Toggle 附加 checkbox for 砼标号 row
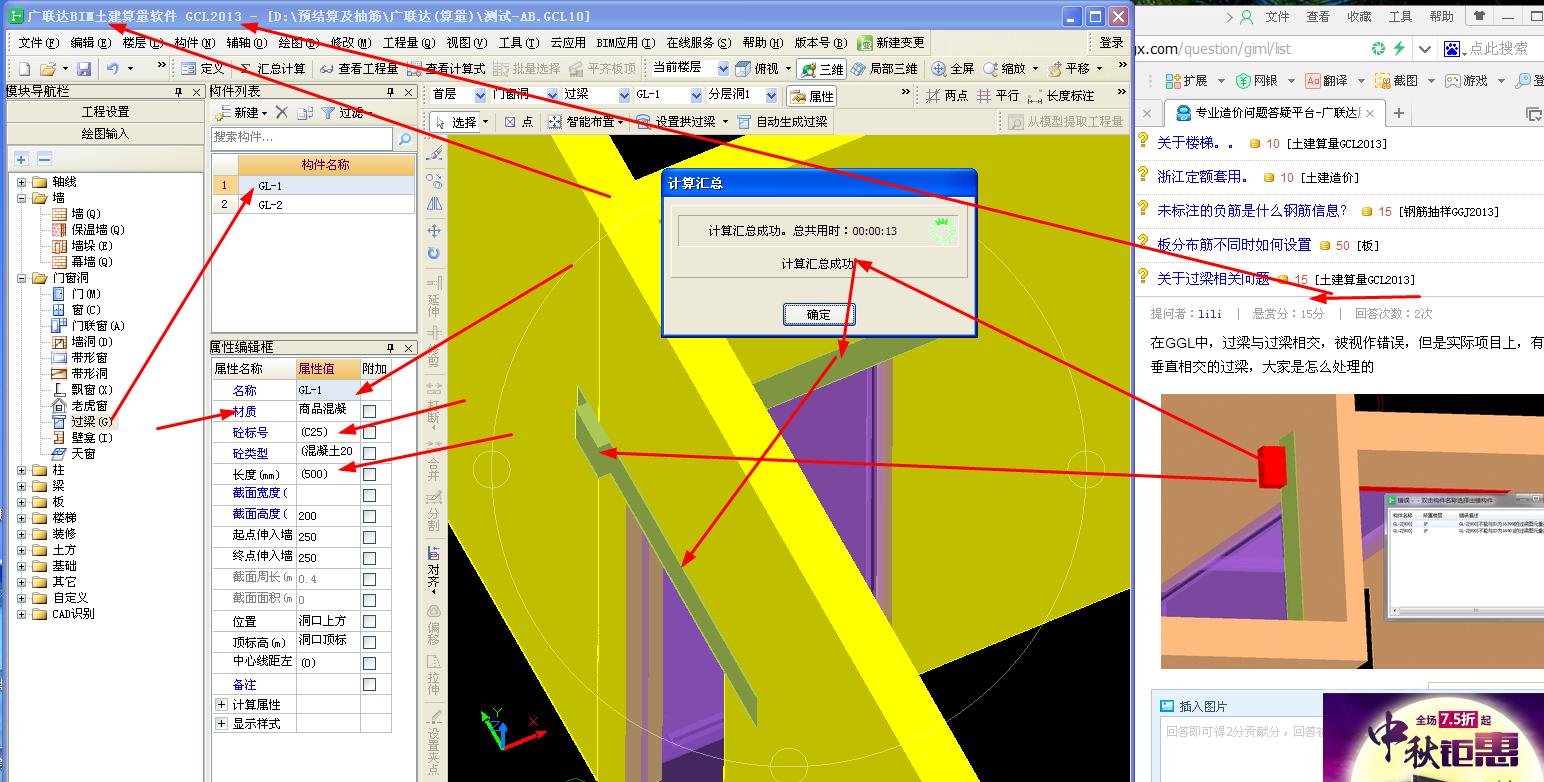Screen dimensions: 1544x782 point(370,432)
